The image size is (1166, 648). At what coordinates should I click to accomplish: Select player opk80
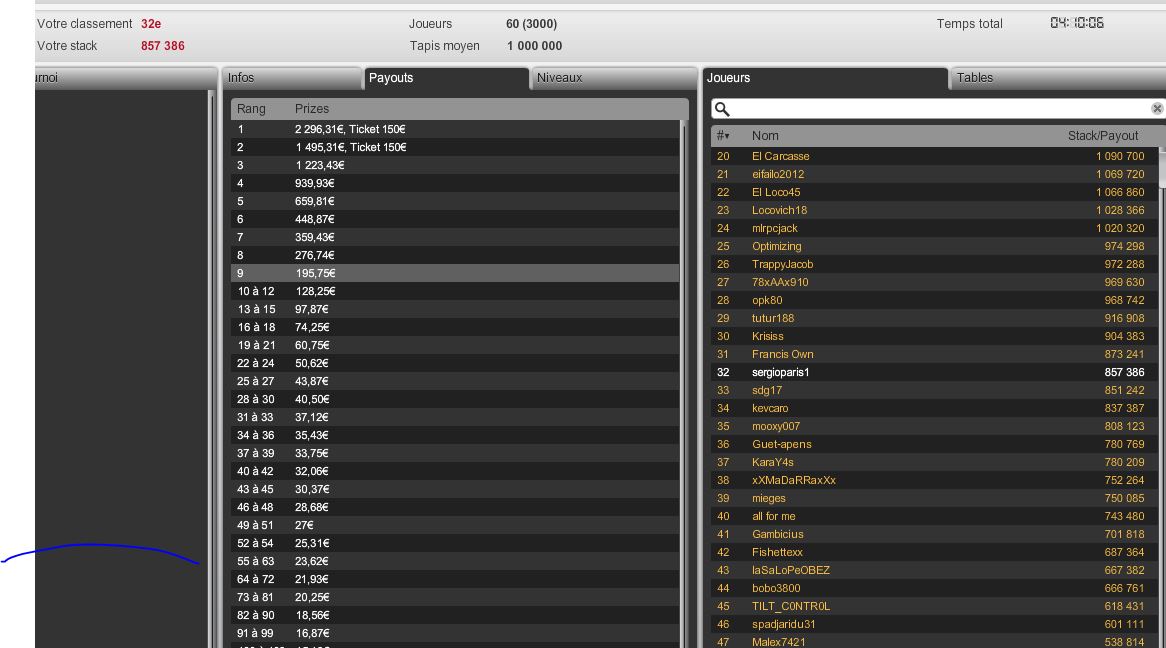point(934,301)
